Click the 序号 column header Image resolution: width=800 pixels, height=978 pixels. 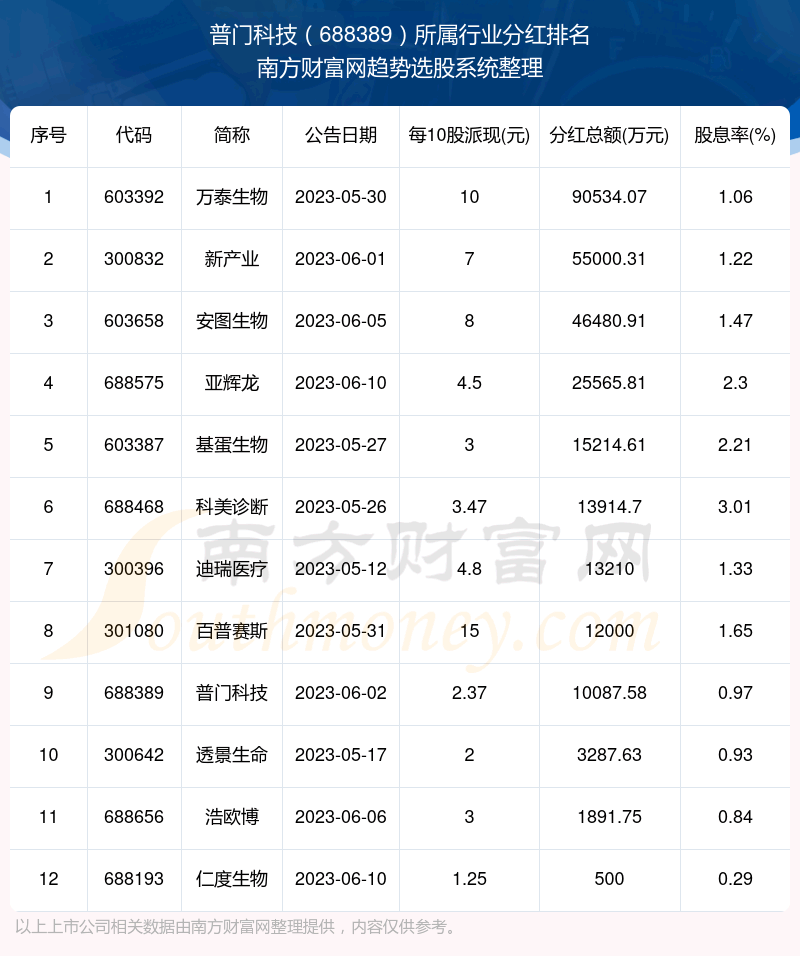pos(48,135)
